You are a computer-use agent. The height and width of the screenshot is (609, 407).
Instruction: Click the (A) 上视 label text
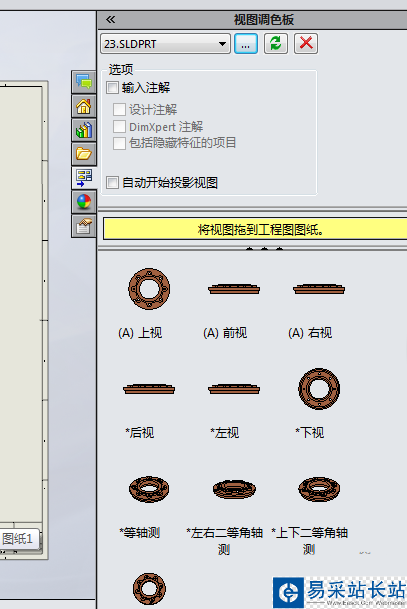(x=140, y=333)
